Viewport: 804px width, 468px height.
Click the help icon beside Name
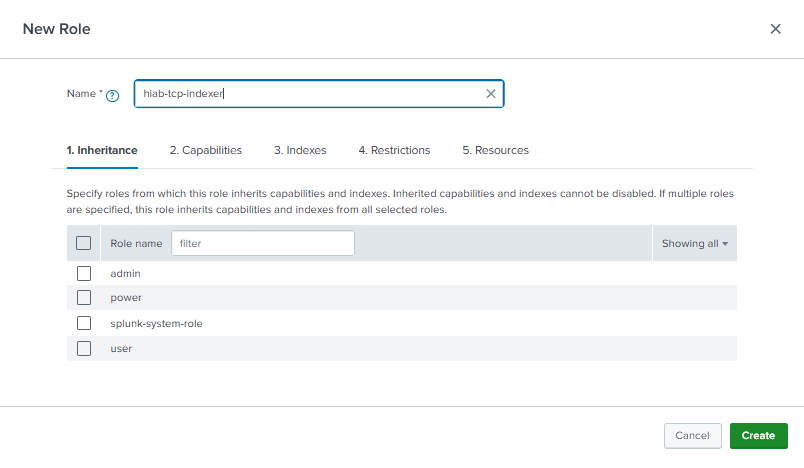tap(112, 95)
